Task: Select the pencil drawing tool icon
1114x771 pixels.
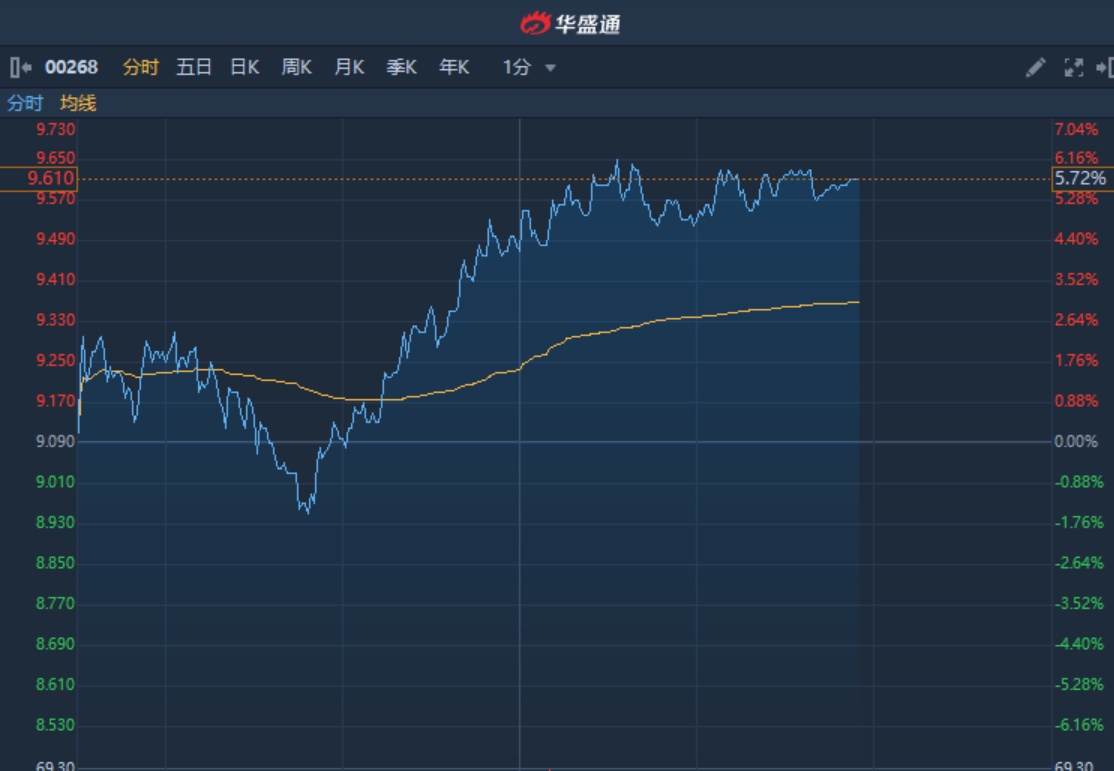Action: pyautogui.click(x=1036, y=67)
